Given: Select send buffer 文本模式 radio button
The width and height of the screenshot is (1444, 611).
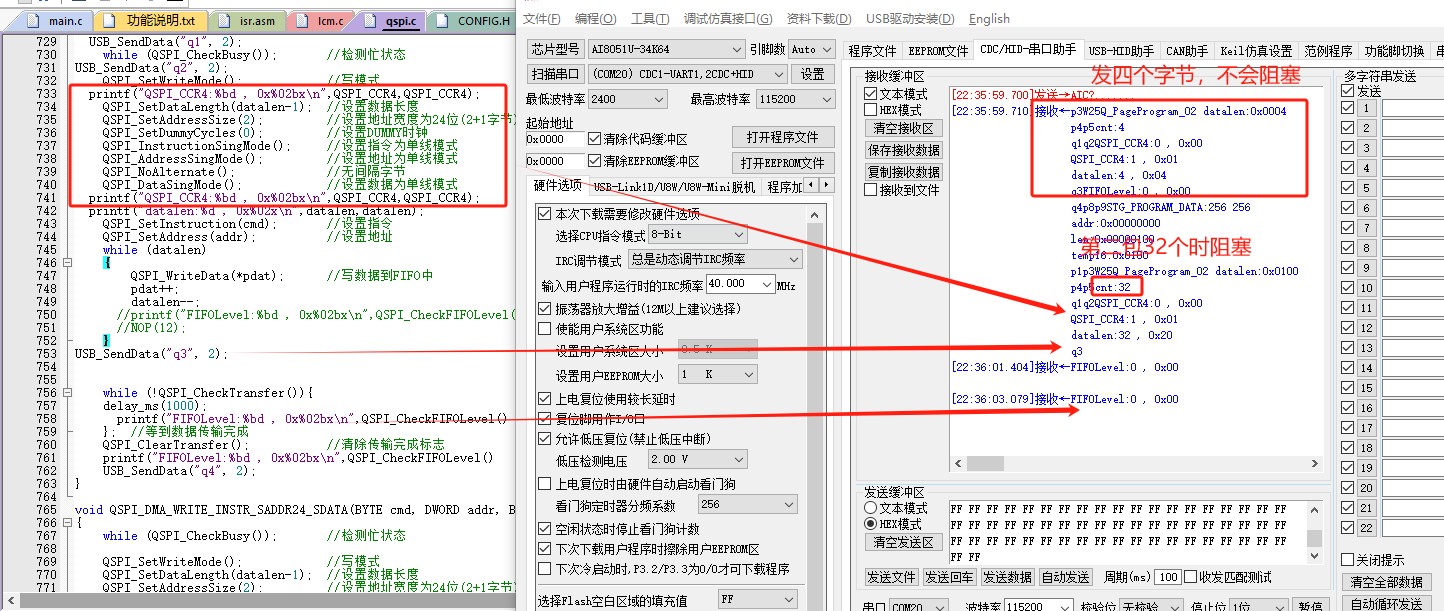Looking at the screenshot, I should click(x=871, y=508).
